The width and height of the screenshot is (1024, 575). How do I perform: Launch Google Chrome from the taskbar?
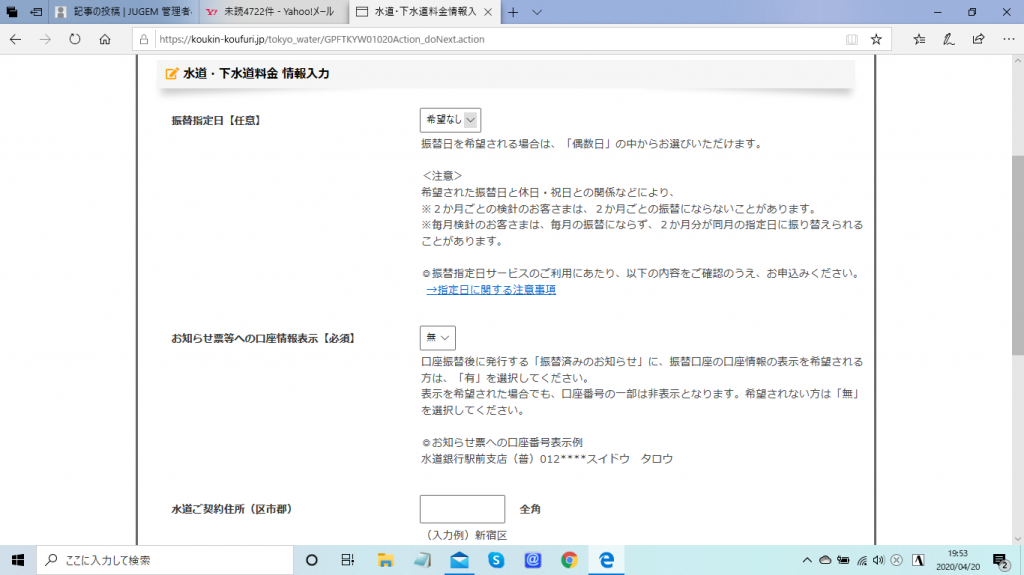(x=568, y=560)
